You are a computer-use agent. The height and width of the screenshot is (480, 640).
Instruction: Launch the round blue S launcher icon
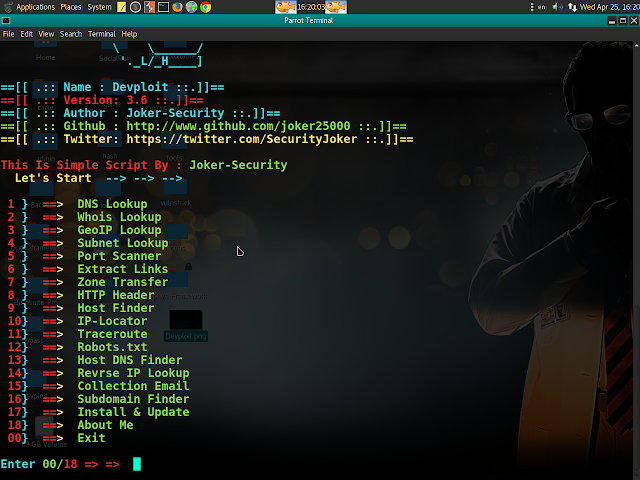135,7
